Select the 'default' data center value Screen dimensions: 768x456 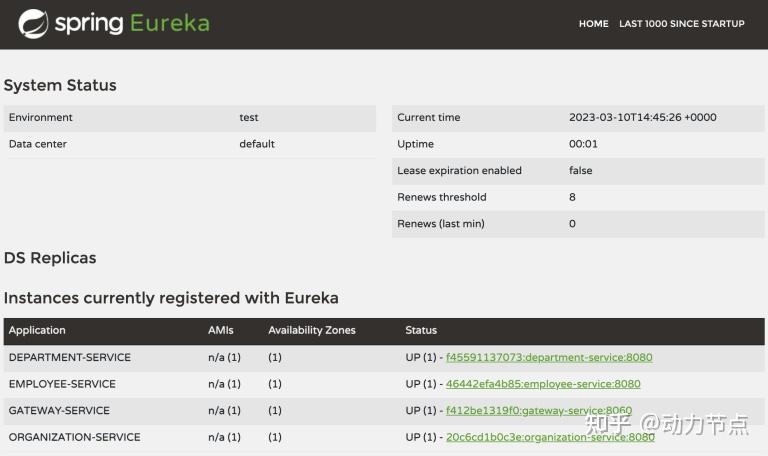257,144
